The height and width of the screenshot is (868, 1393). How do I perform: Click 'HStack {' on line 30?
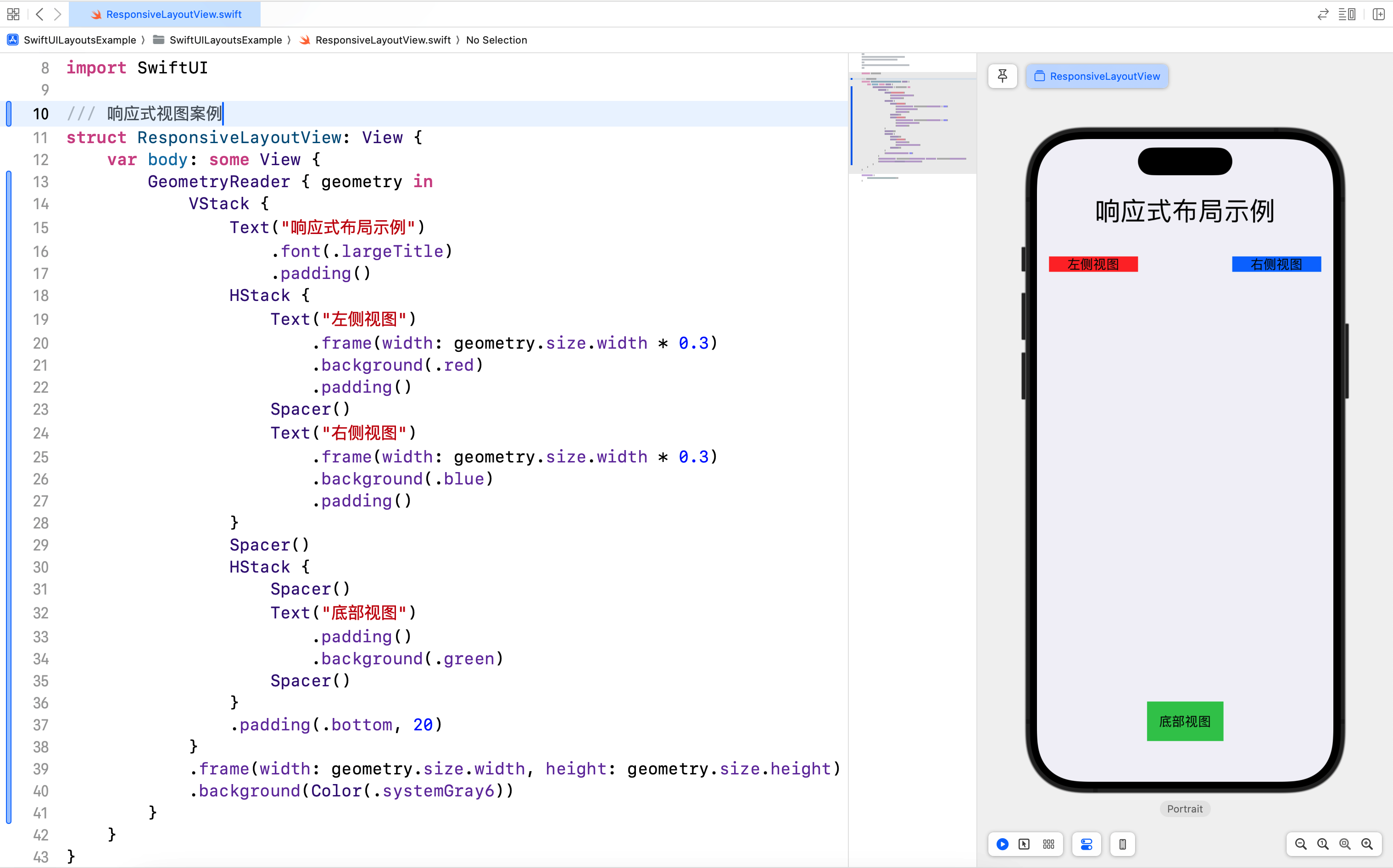point(270,567)
